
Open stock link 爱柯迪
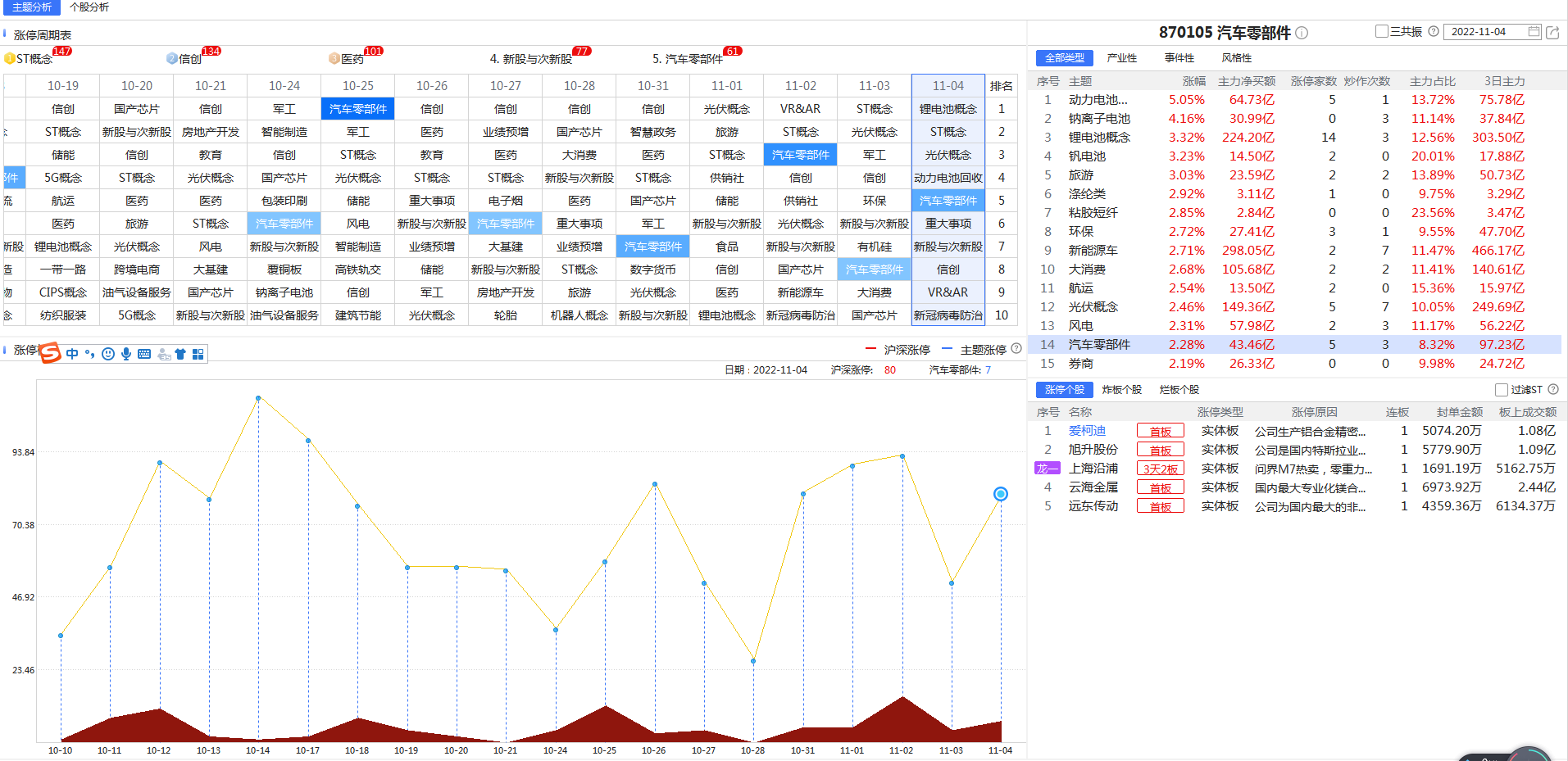point(1087,431)
